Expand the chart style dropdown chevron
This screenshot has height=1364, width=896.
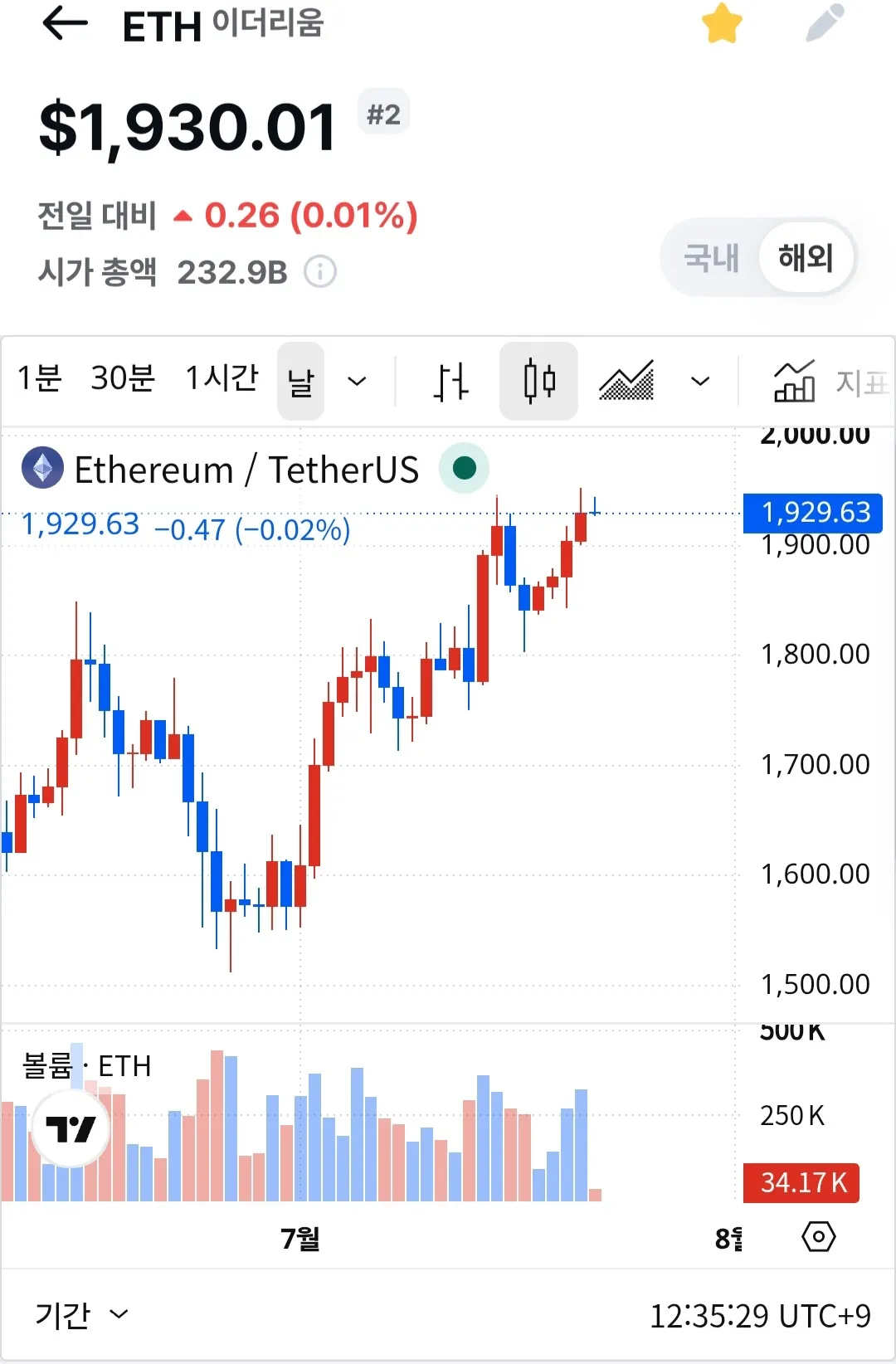point(700,382)
